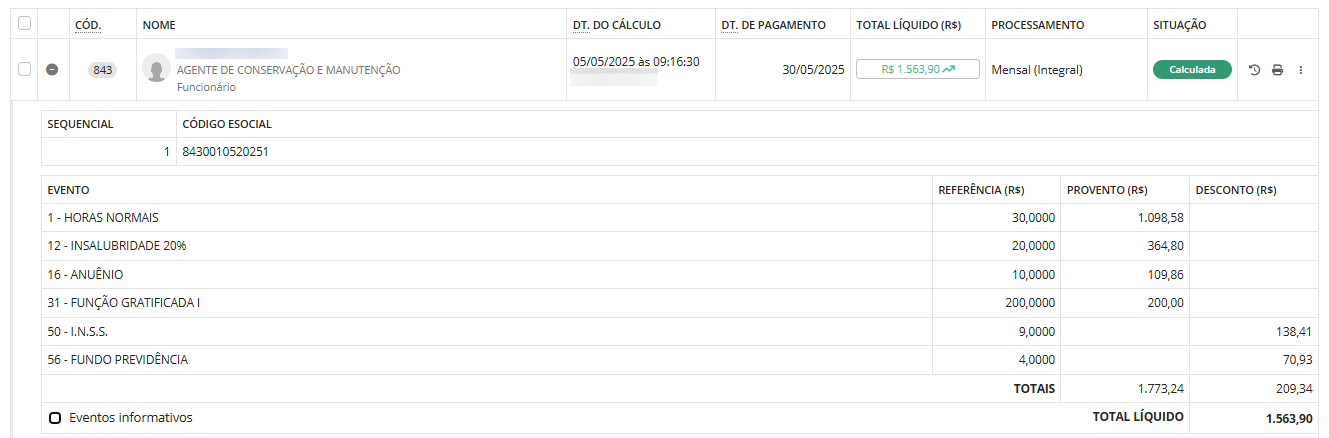Click the trending arrow in net total
Viewport: 1329px width, 438px height.
click(x=948, y=70)
